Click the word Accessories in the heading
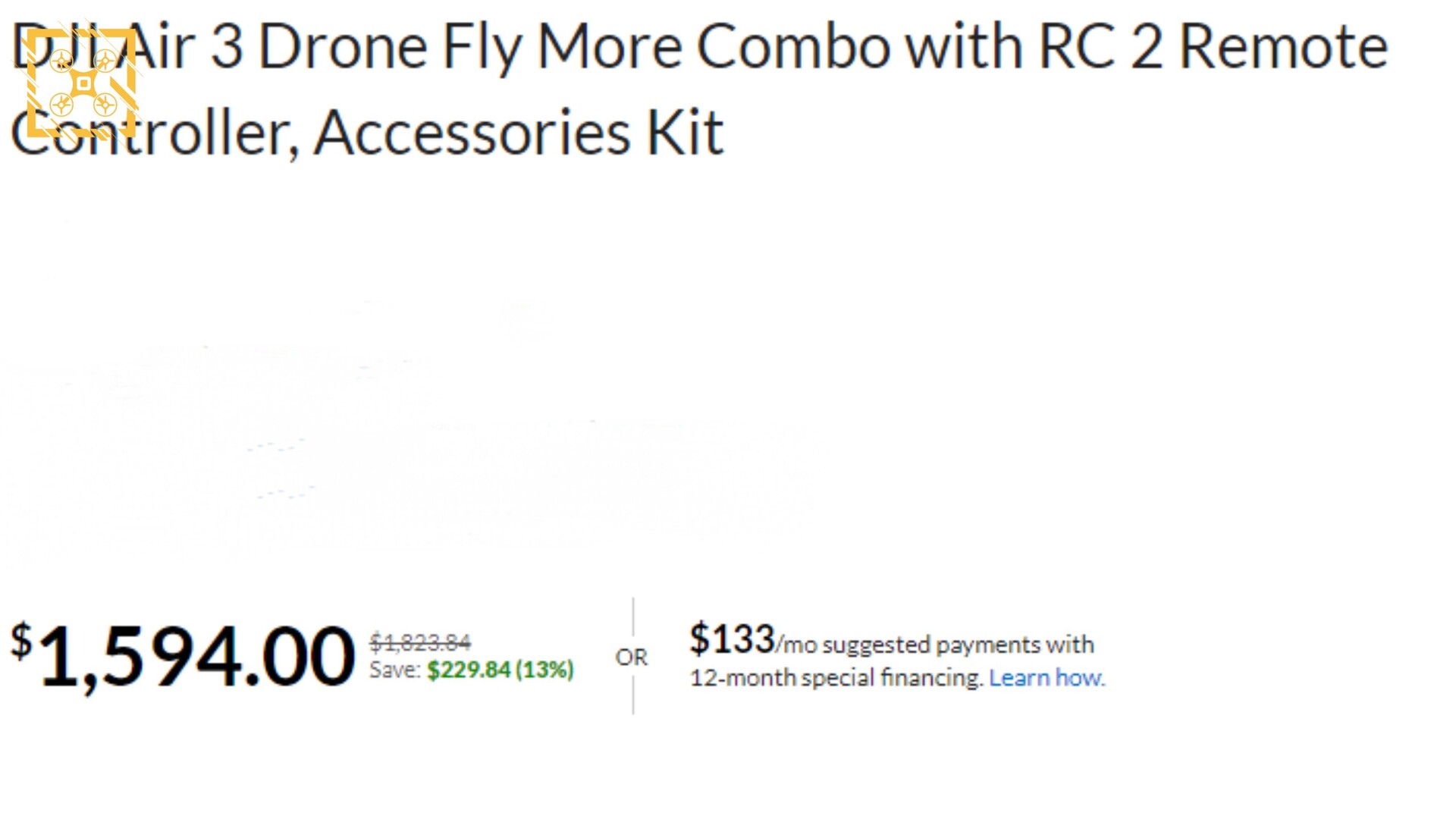The image size is (1456, 819). click(x=472, y=133)
